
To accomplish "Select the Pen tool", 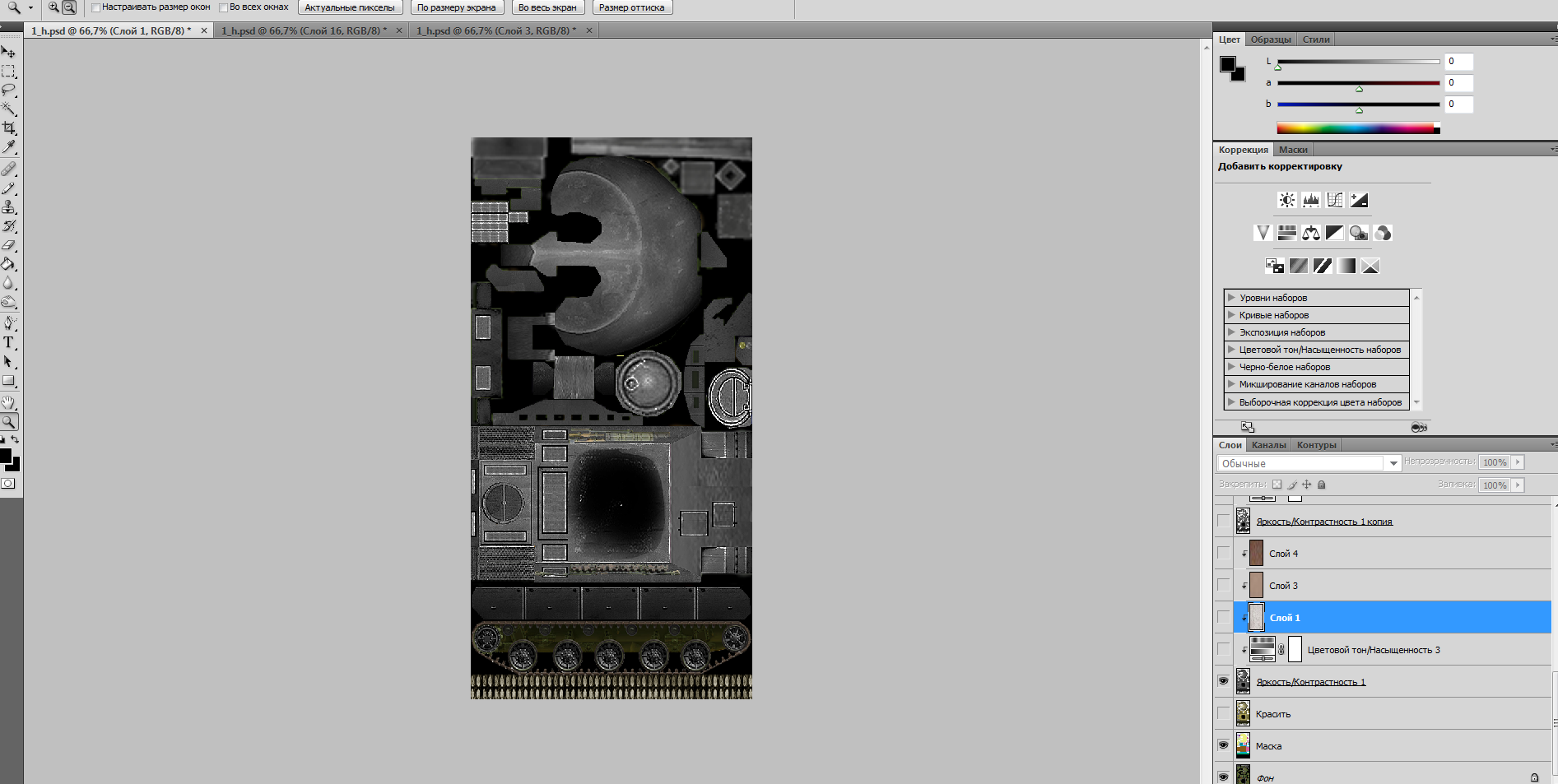I will 9,323.
